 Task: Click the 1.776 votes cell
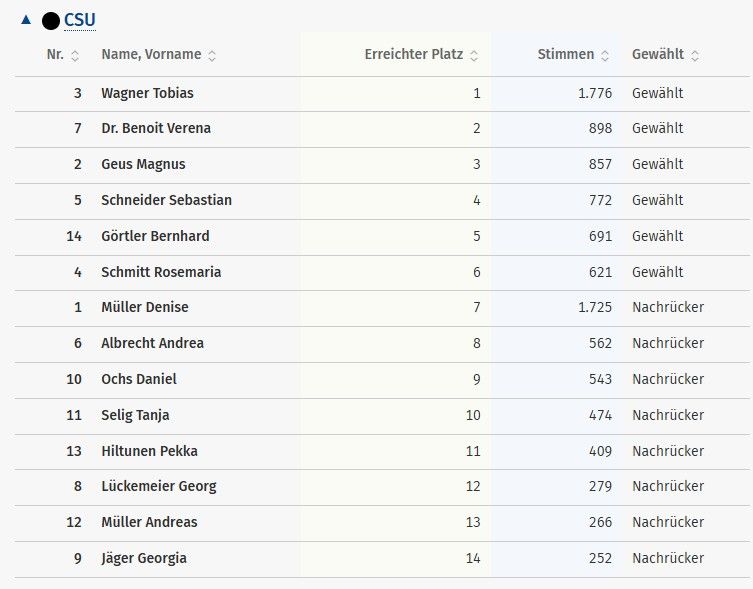tap(594, 93)
